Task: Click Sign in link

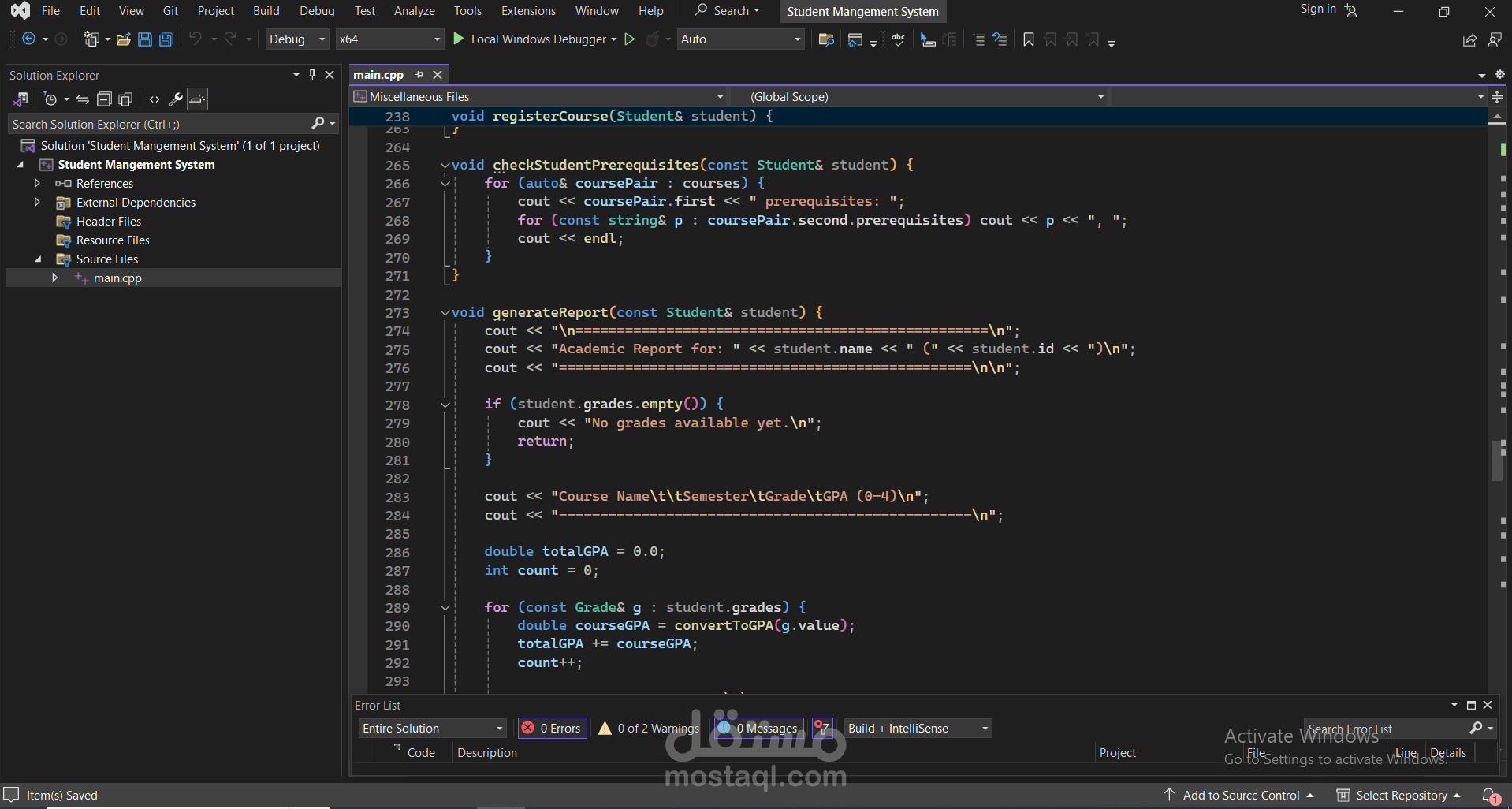Action: coord(1317,9)
